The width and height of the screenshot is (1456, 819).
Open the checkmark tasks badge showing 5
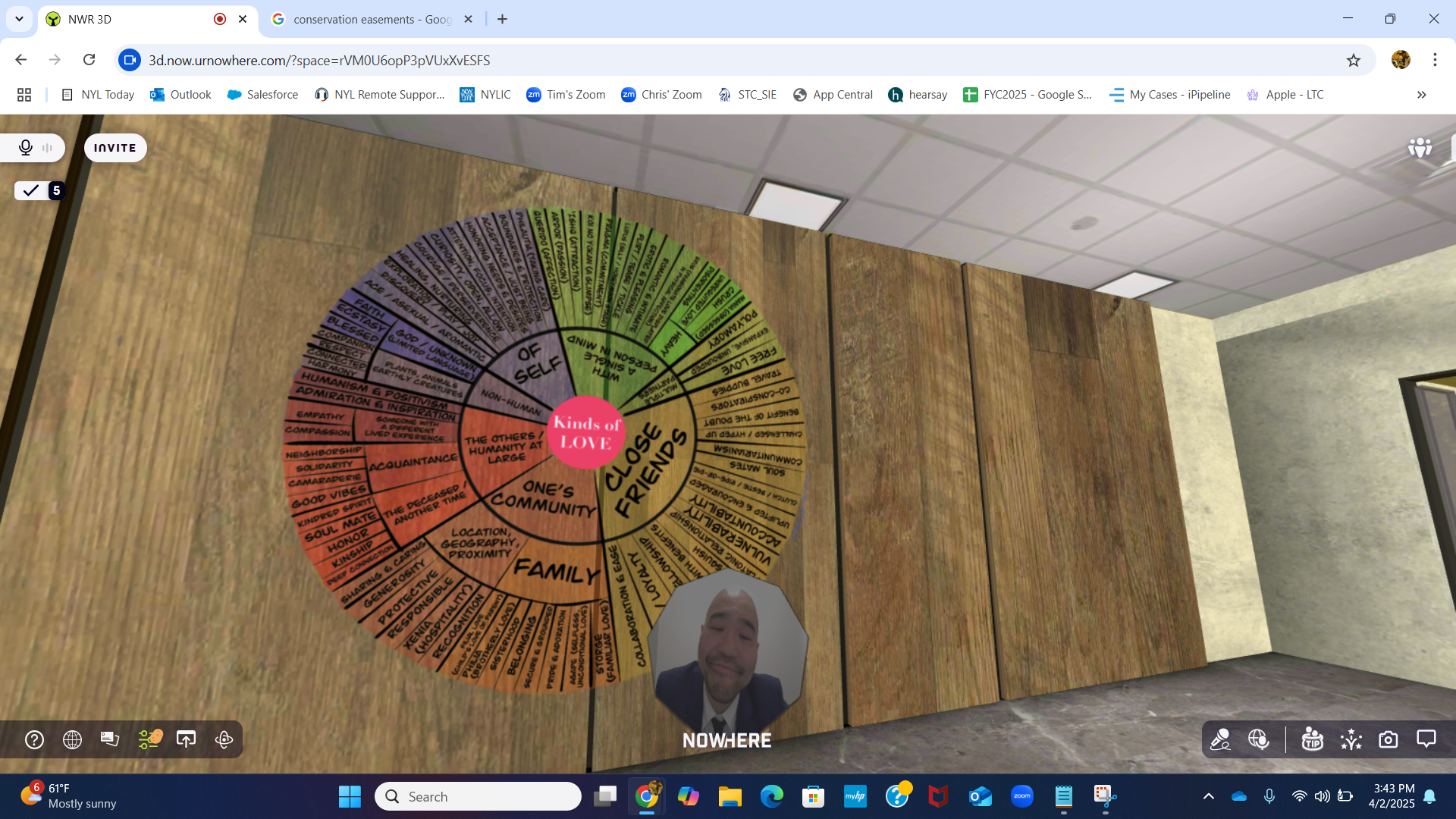[x=39, y=190]
